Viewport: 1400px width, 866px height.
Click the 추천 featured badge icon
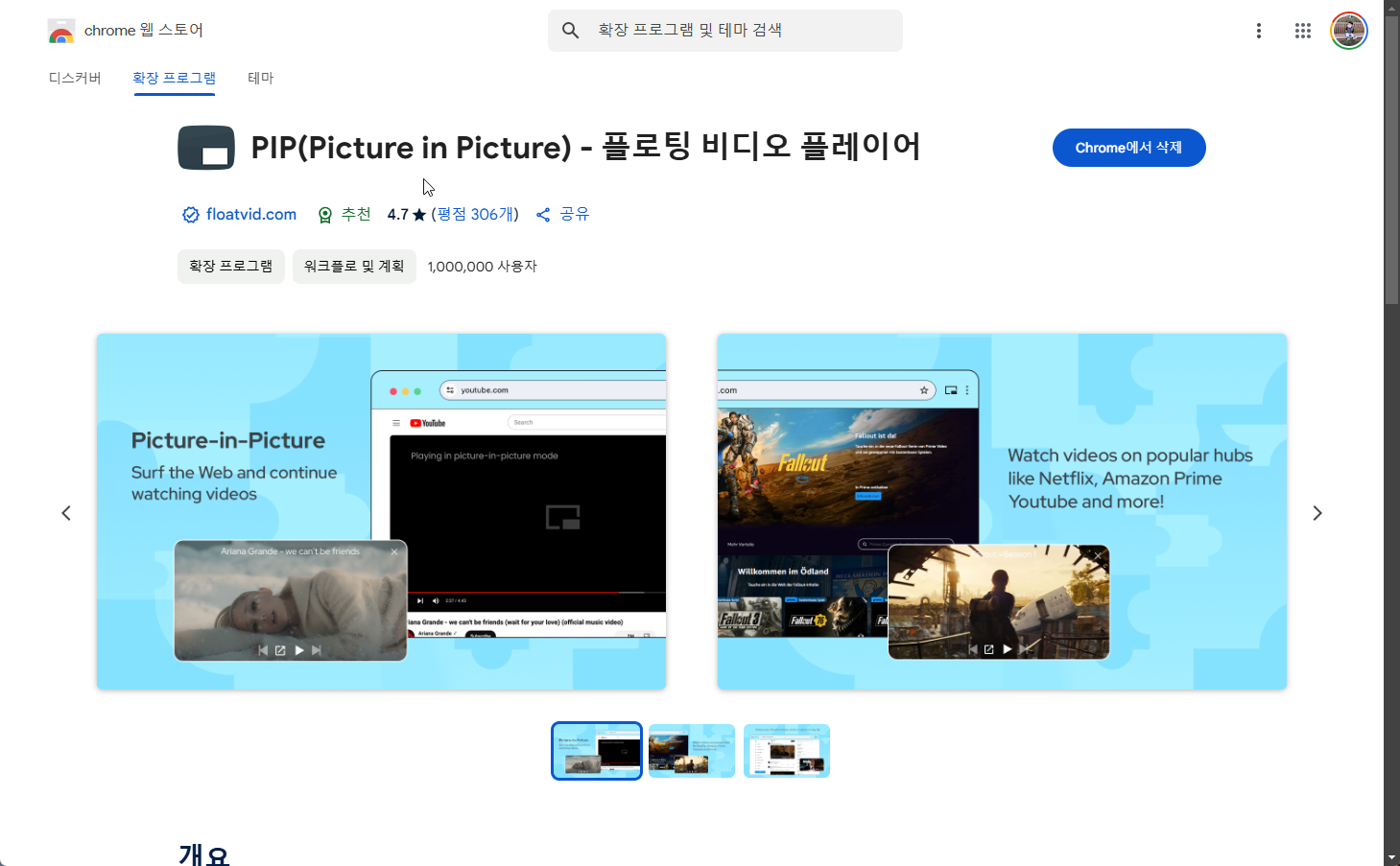pyautogui.click(x=325, y=214)
